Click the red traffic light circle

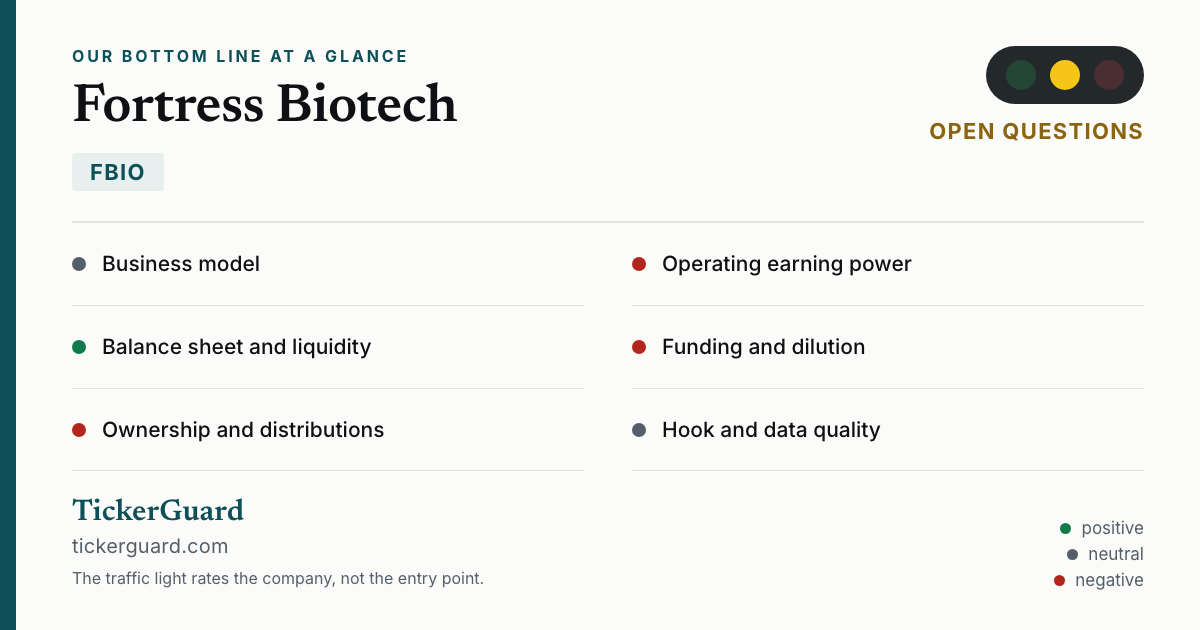[x=1109, y=75]
